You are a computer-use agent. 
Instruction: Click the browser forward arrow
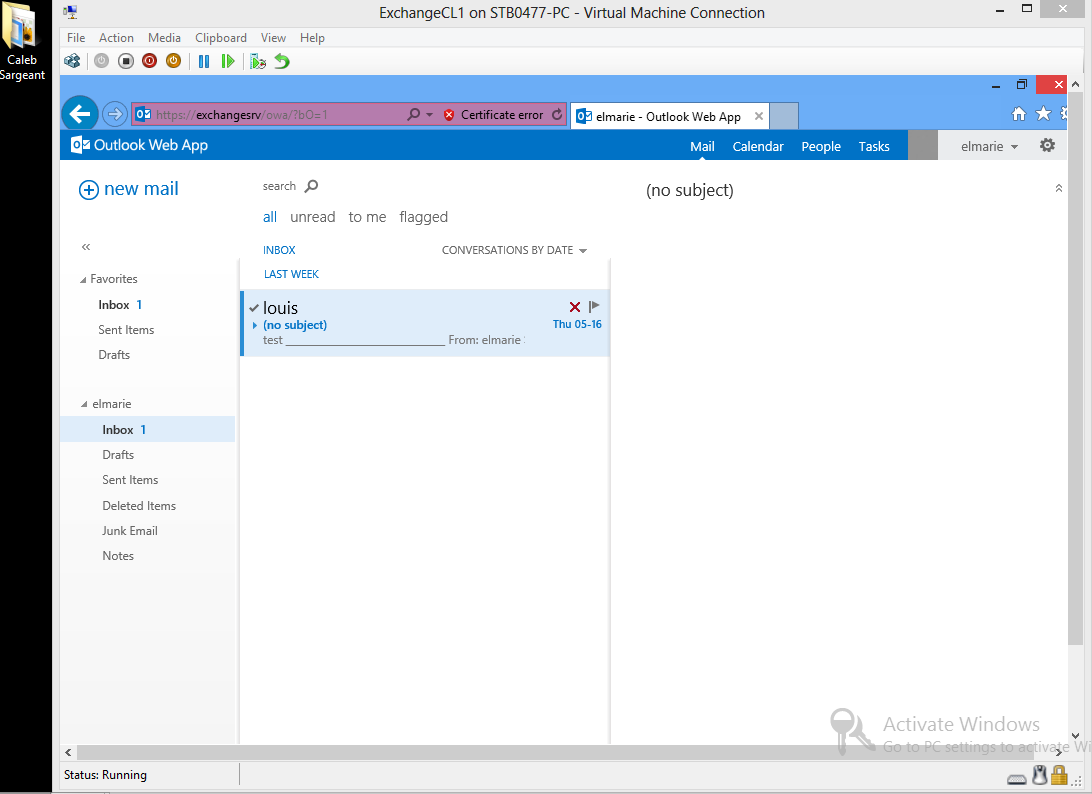click(x=114, y=114)
